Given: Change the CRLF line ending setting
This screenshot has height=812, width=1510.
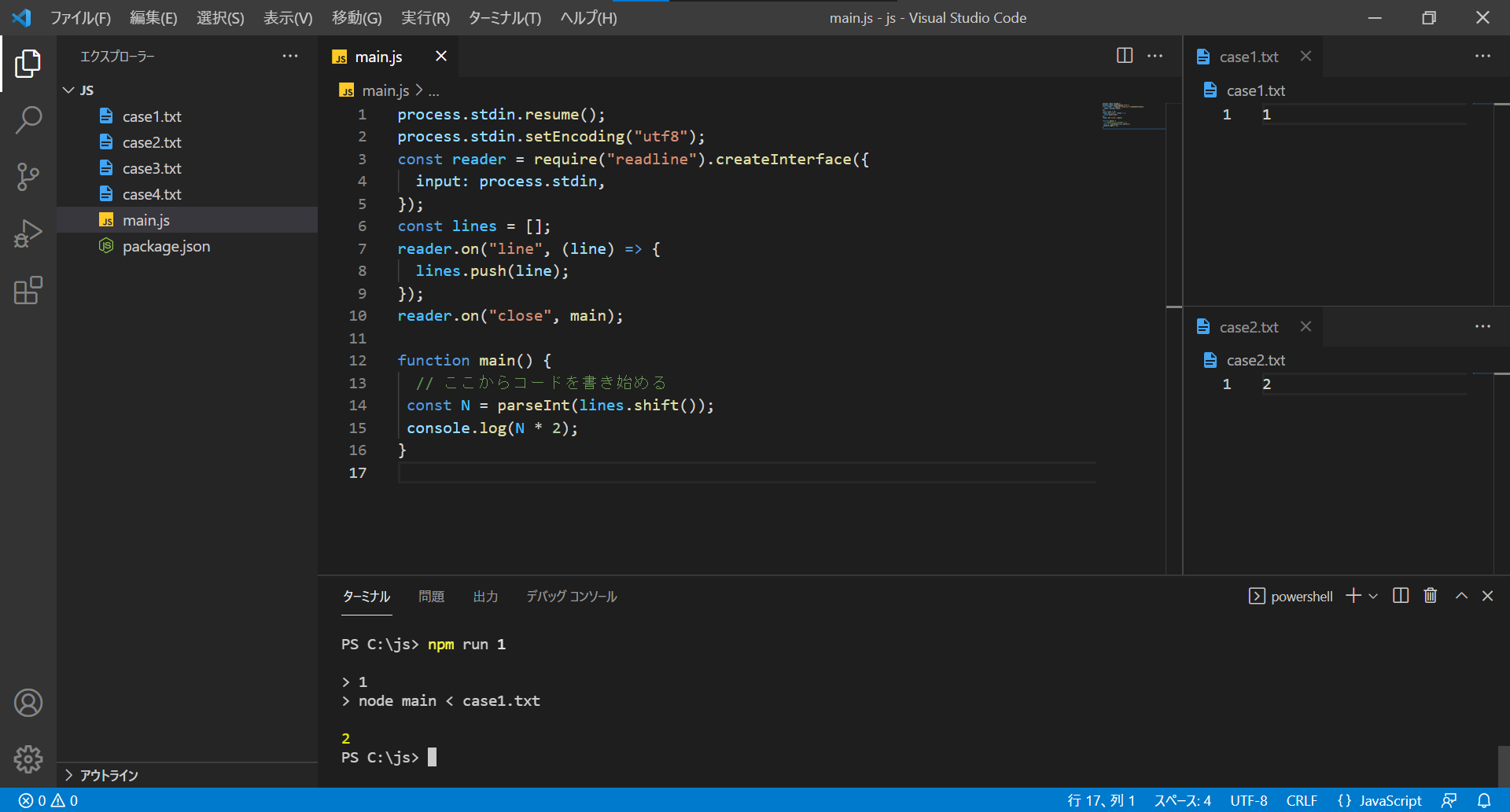Looking at the screenshot, I should click(1302, 800).
